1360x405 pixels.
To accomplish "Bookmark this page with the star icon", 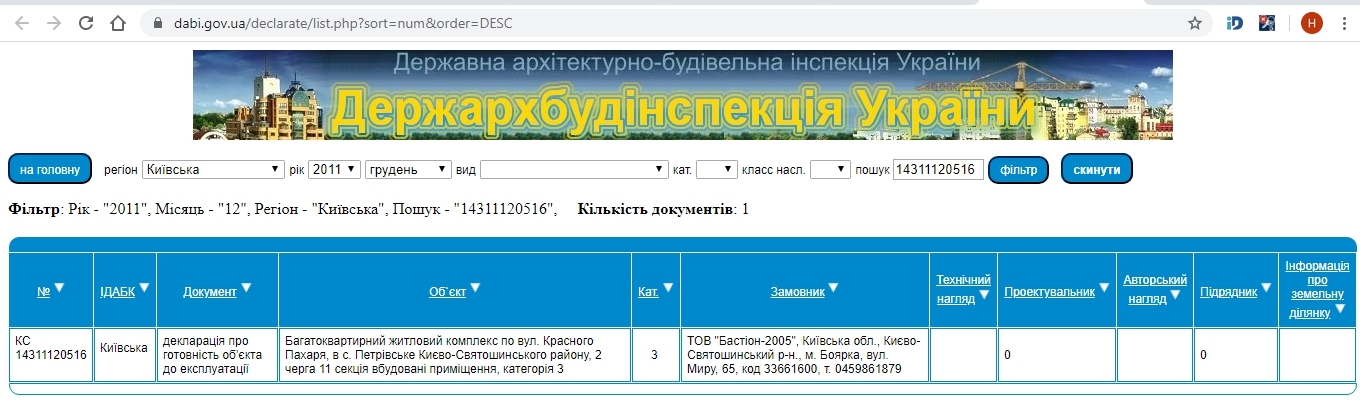I will coord(1194,23).
